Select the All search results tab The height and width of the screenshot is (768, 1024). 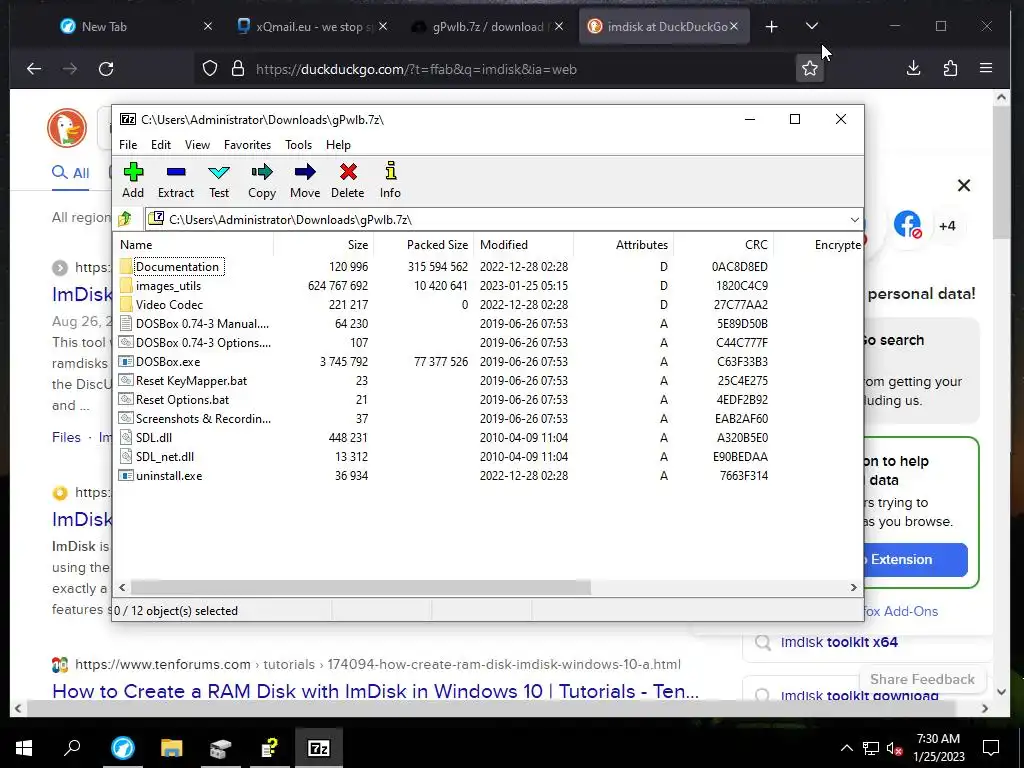pos(71,173)
